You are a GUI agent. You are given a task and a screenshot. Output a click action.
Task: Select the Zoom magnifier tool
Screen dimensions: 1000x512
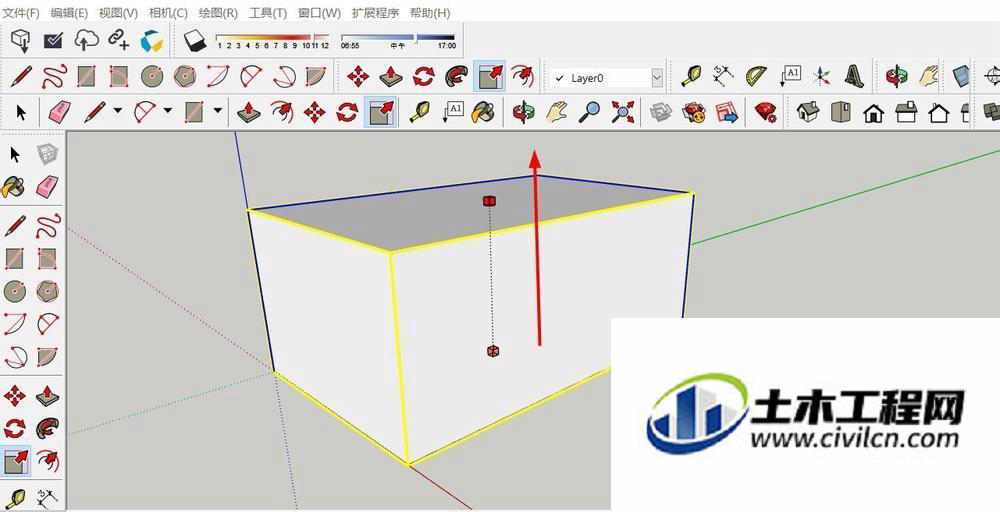click(x=590, y=112)
